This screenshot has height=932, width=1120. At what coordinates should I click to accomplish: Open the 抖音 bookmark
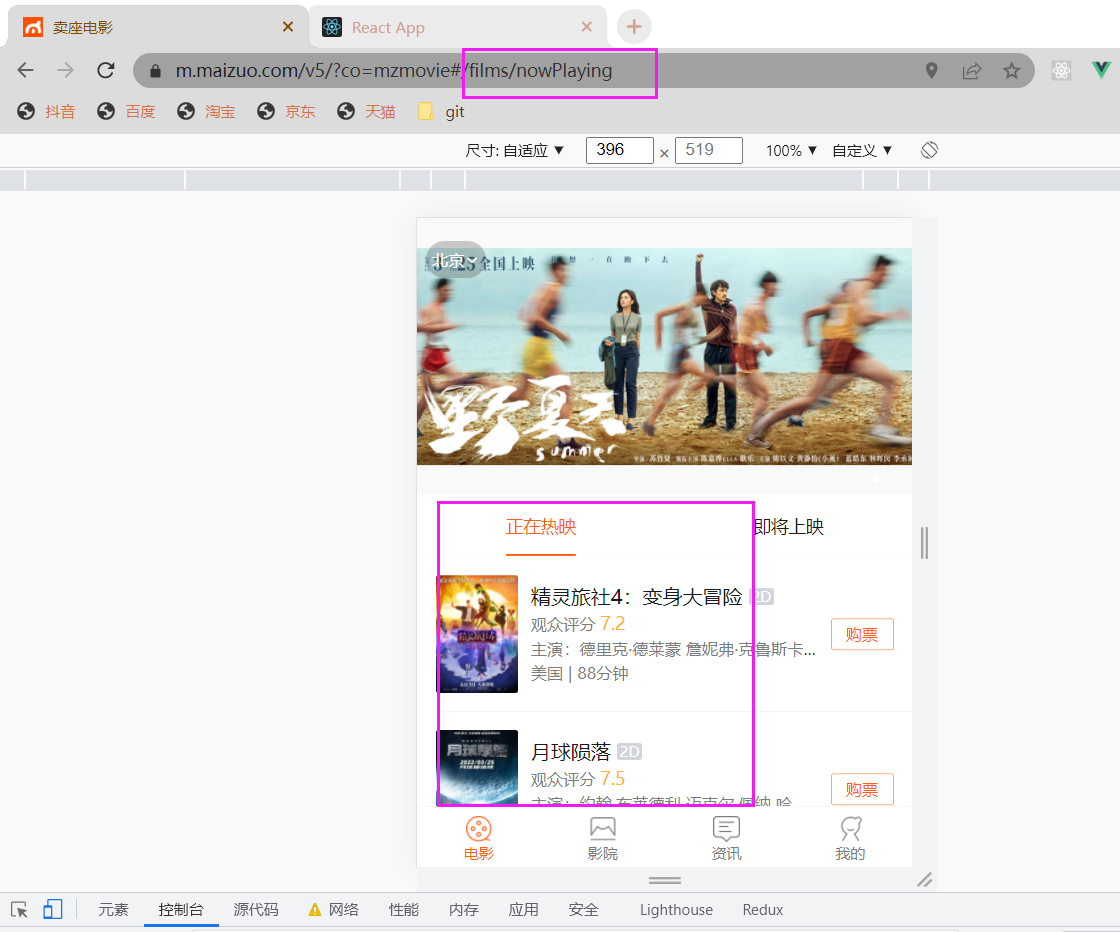click(46, 111)
